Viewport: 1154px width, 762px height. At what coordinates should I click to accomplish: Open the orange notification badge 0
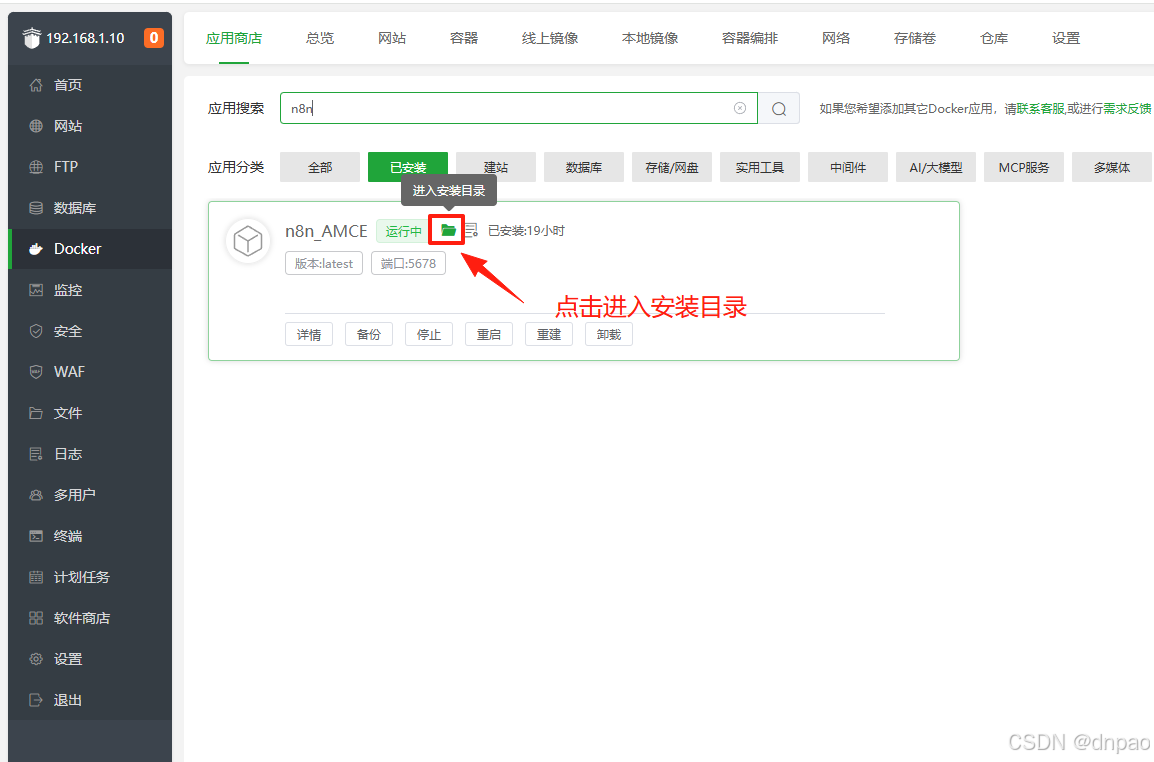(x=154, y=38)
